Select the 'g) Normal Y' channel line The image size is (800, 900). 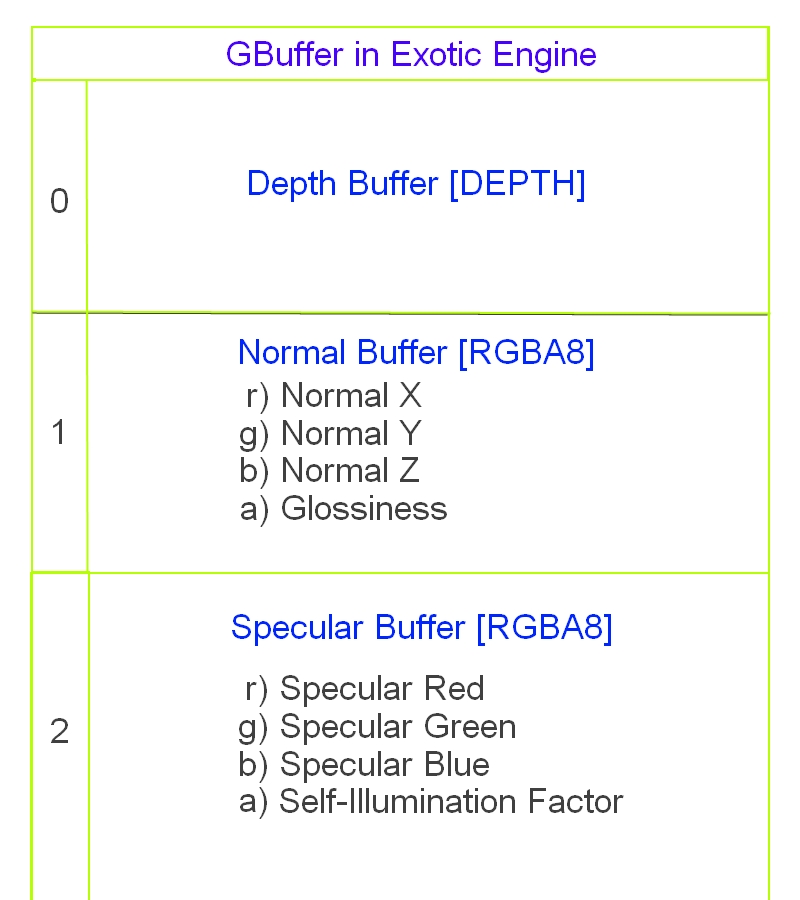(331, 434)
